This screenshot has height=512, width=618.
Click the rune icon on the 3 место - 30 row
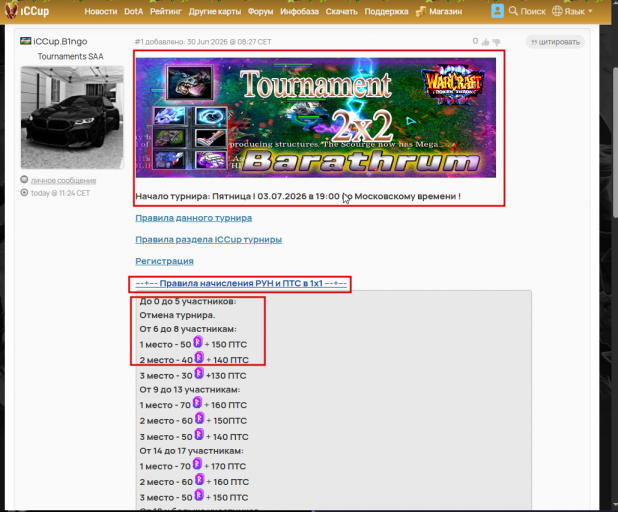[x=199, y=373]
